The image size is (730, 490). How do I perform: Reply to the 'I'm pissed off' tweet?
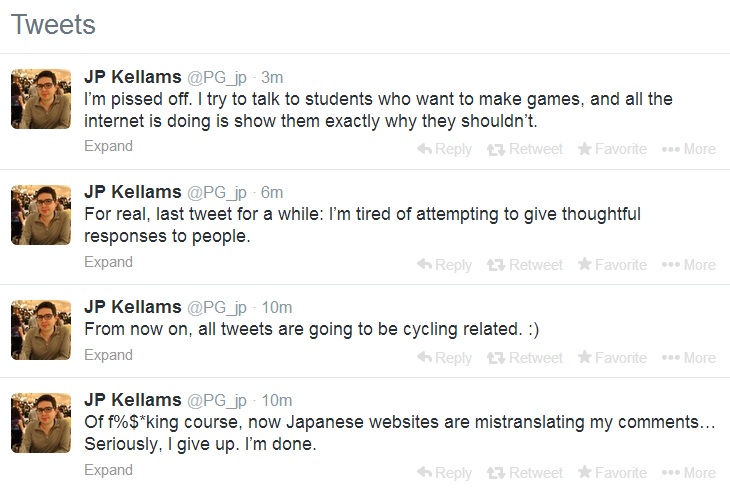coord(444,149)
